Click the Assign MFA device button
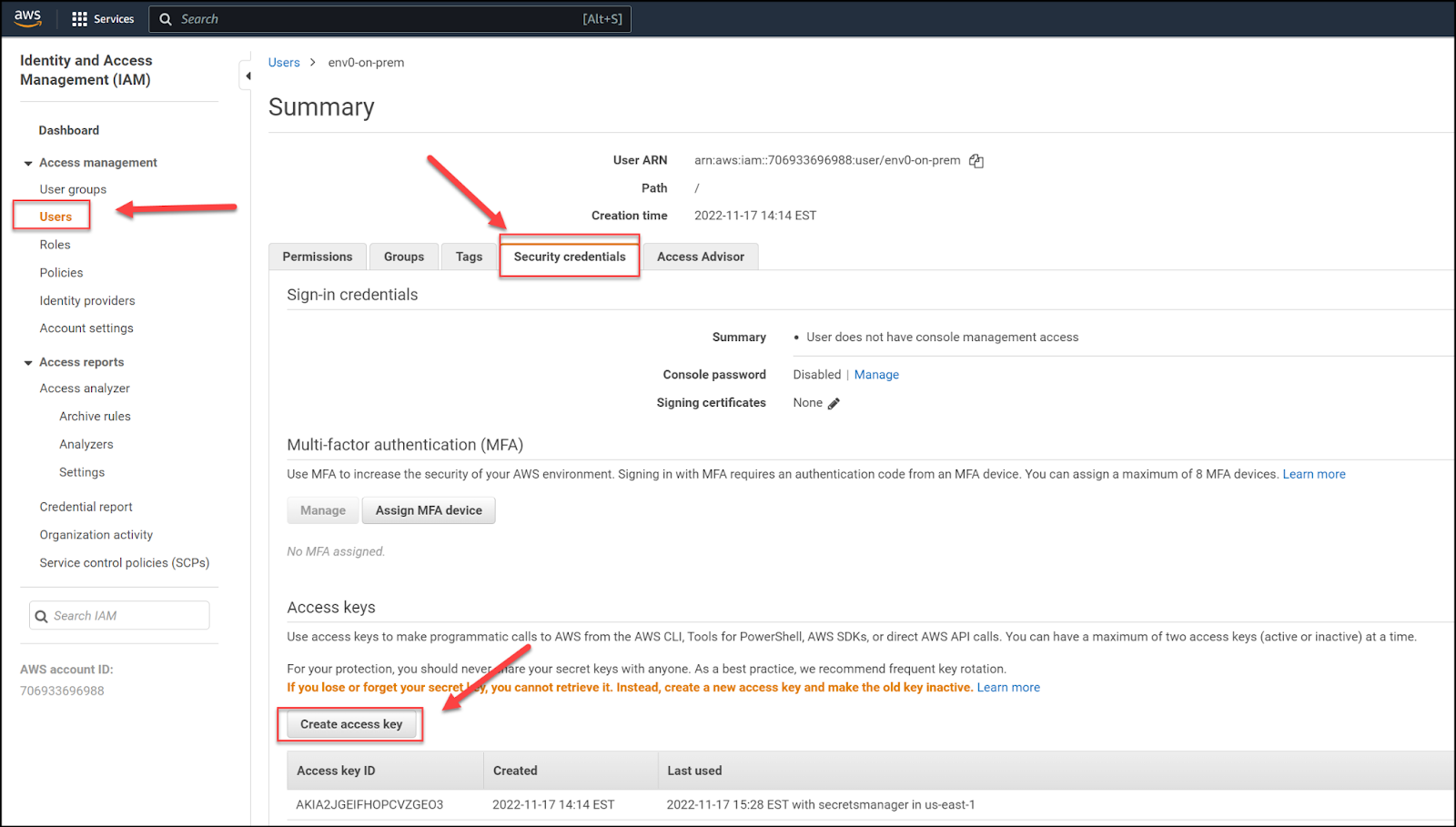Screen dimensions: 1456x827 (x=429, y=510)
